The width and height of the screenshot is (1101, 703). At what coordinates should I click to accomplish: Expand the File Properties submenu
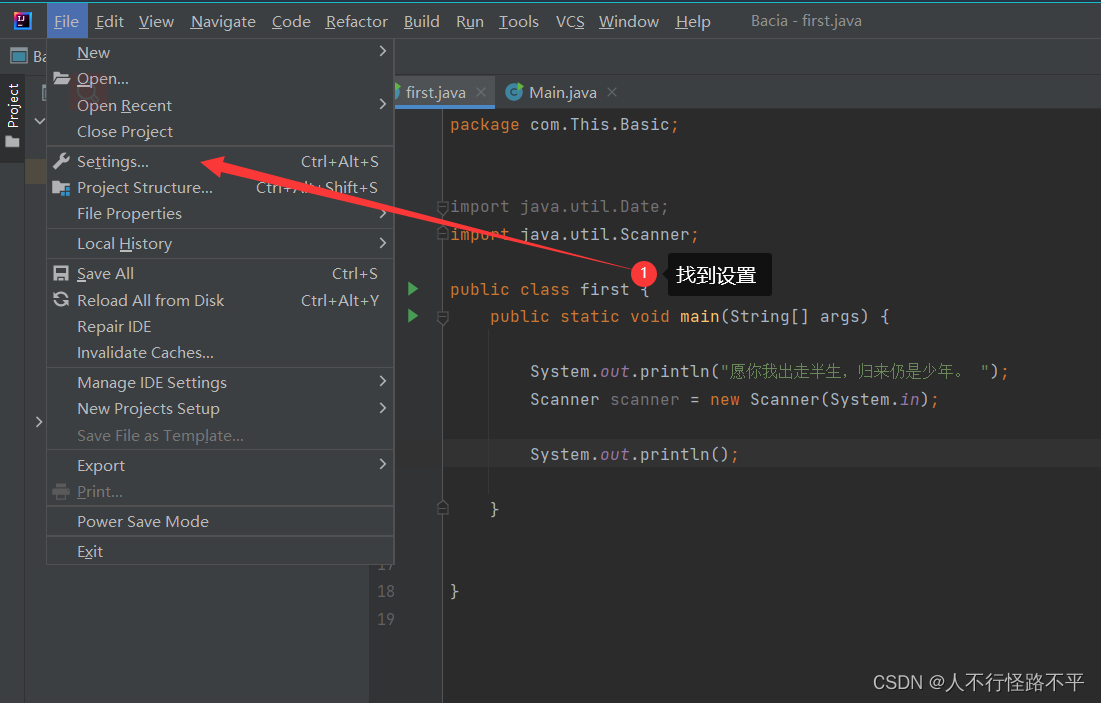(383, 213)
